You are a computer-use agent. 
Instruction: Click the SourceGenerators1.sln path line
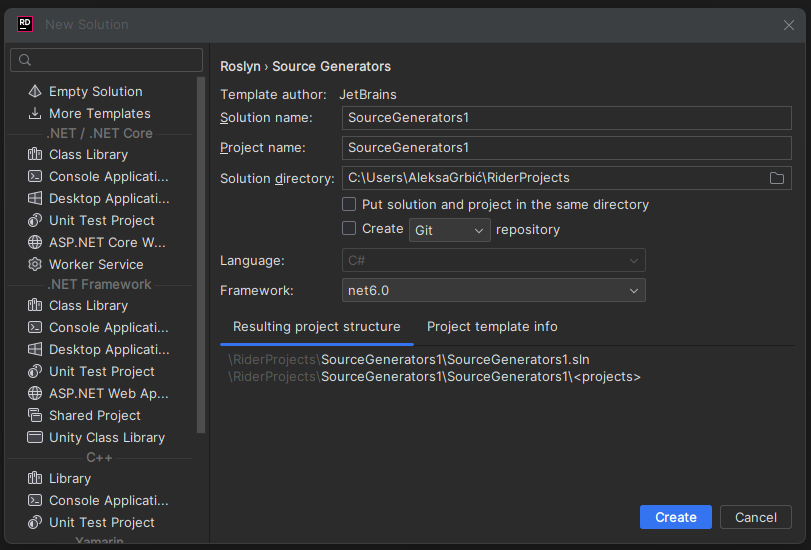pos(409,359)
